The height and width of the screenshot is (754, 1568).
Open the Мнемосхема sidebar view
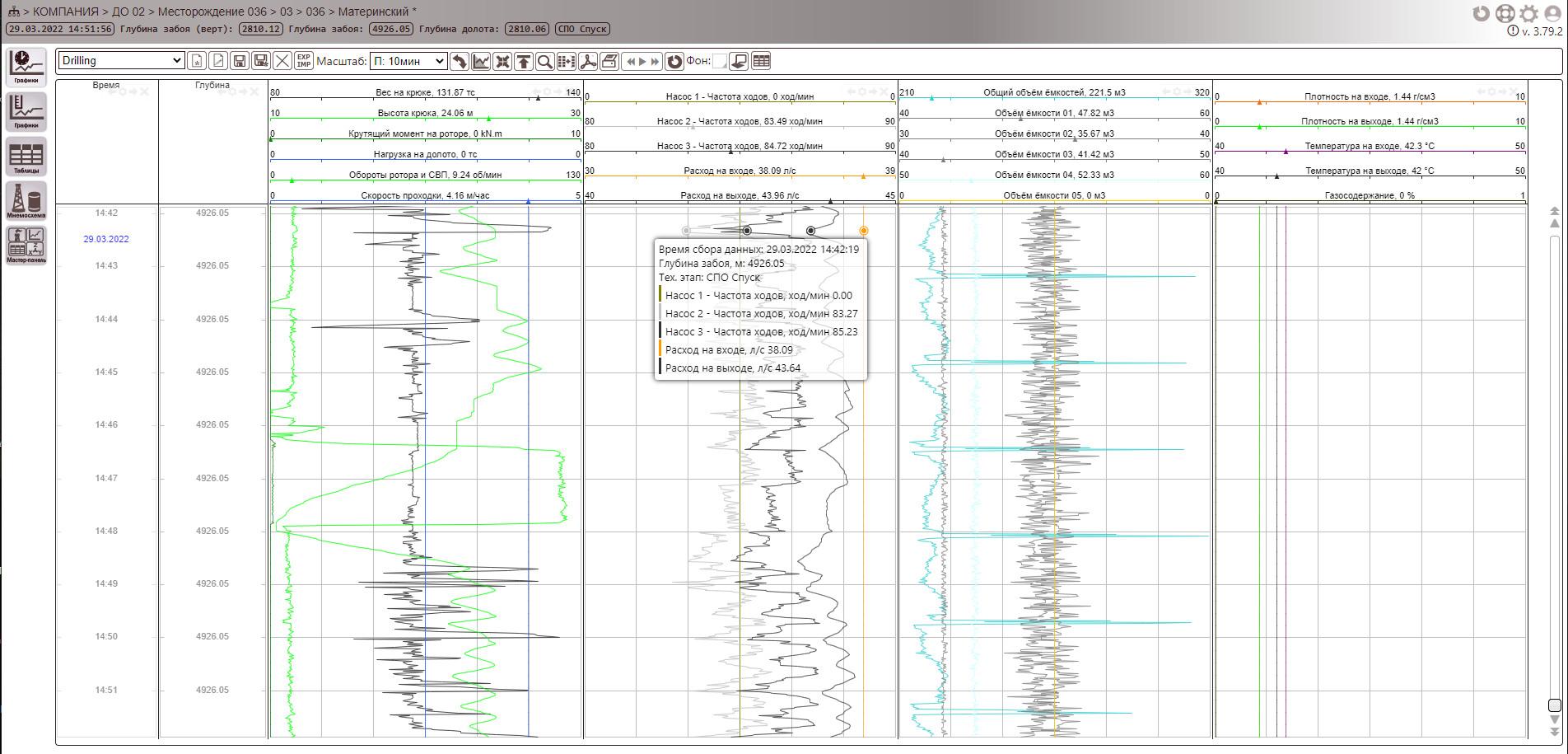tap(26, 200)
